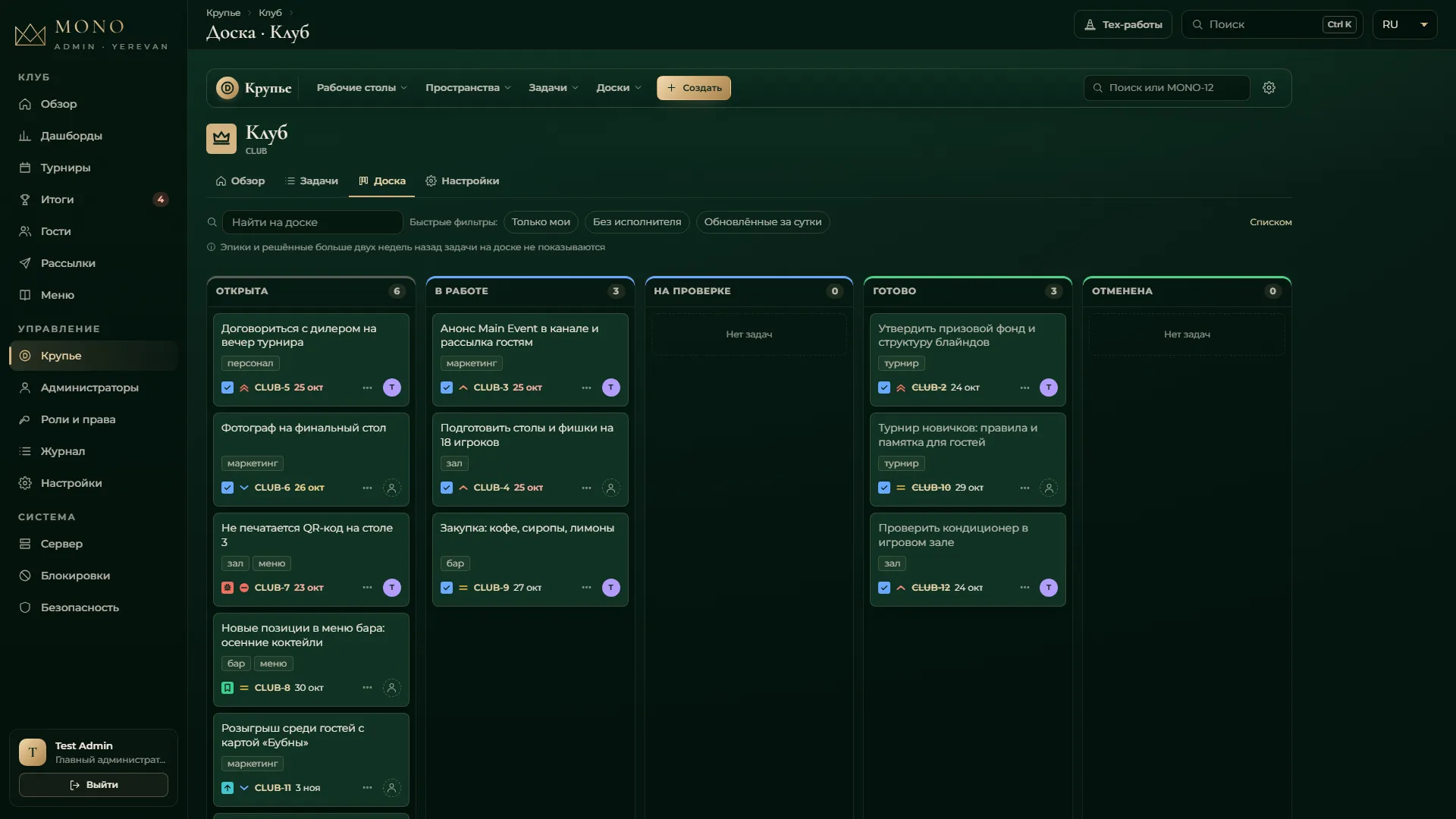Viewport: 1456px width, 819px height.
Task: Click the story type icon on CLUB-8
Action: click(x=227, y=688)
